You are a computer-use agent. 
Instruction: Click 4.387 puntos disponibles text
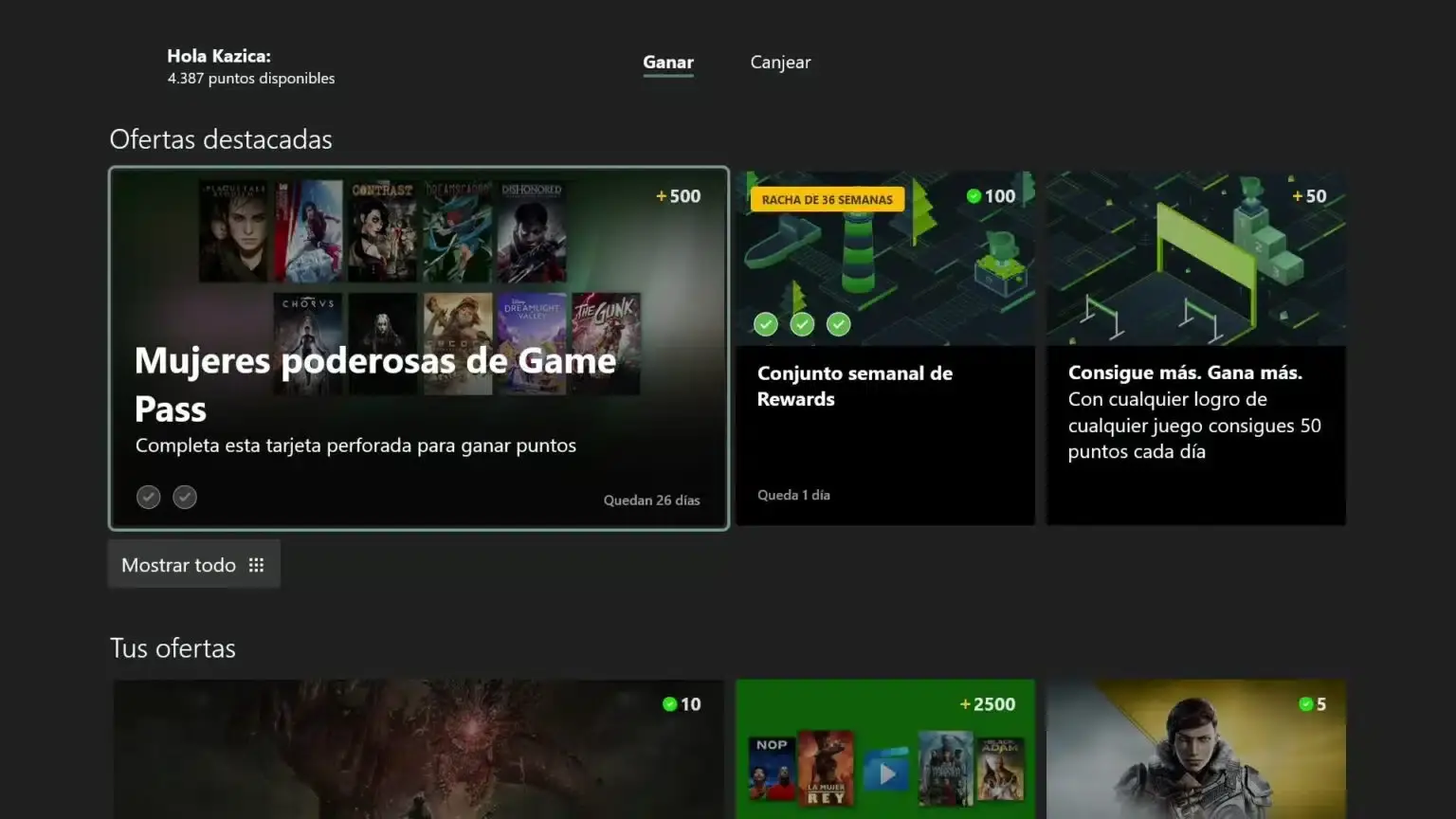(251, 79)
